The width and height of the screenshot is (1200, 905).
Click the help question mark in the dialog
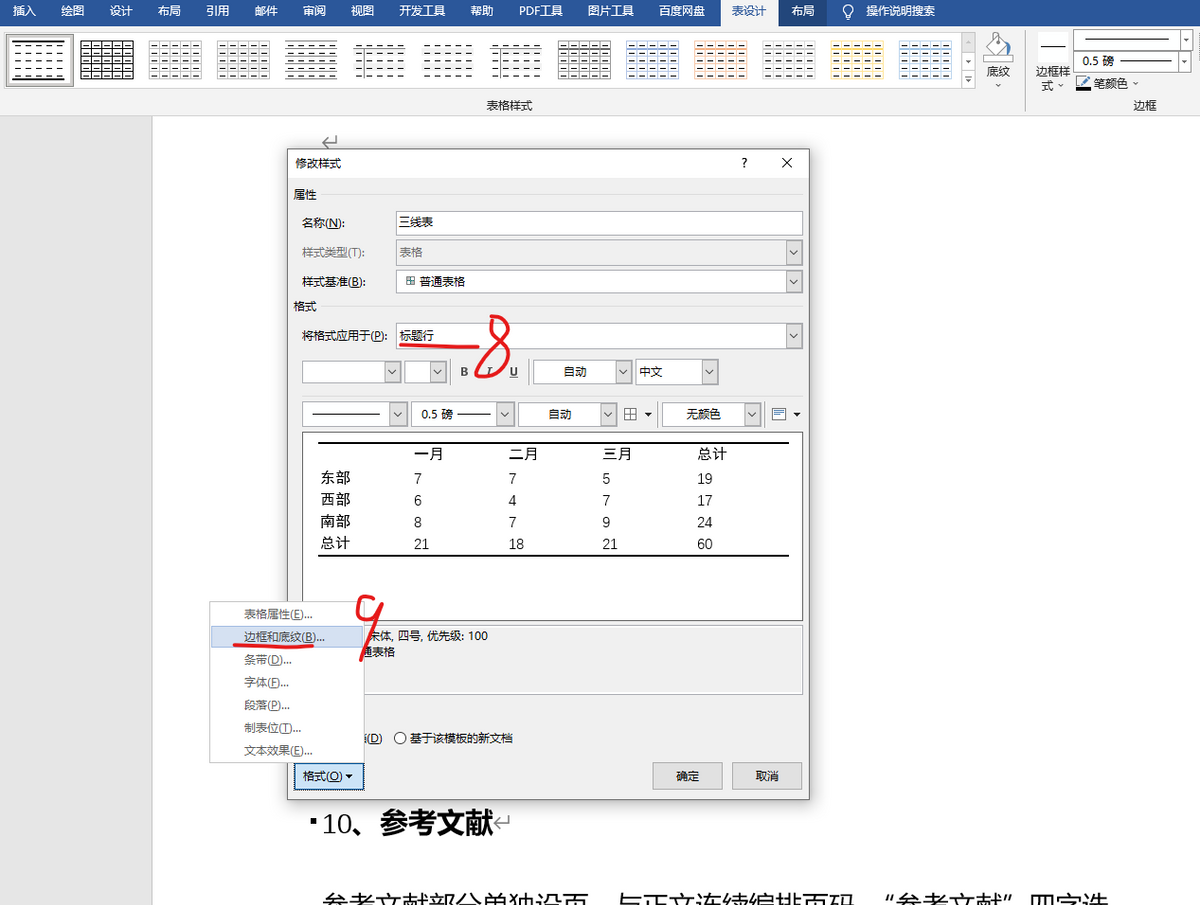[x=744, y=163]
